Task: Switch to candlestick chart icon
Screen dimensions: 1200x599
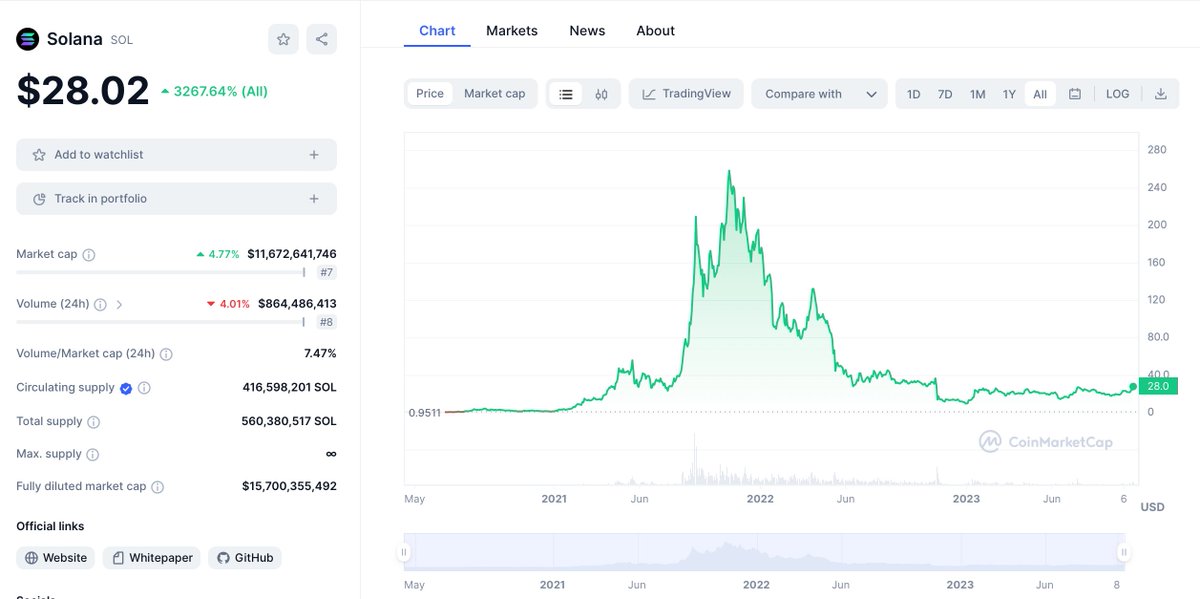Action: [601, 94]
